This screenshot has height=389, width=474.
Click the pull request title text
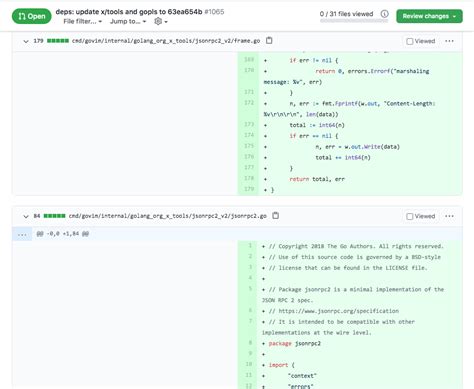129,12
